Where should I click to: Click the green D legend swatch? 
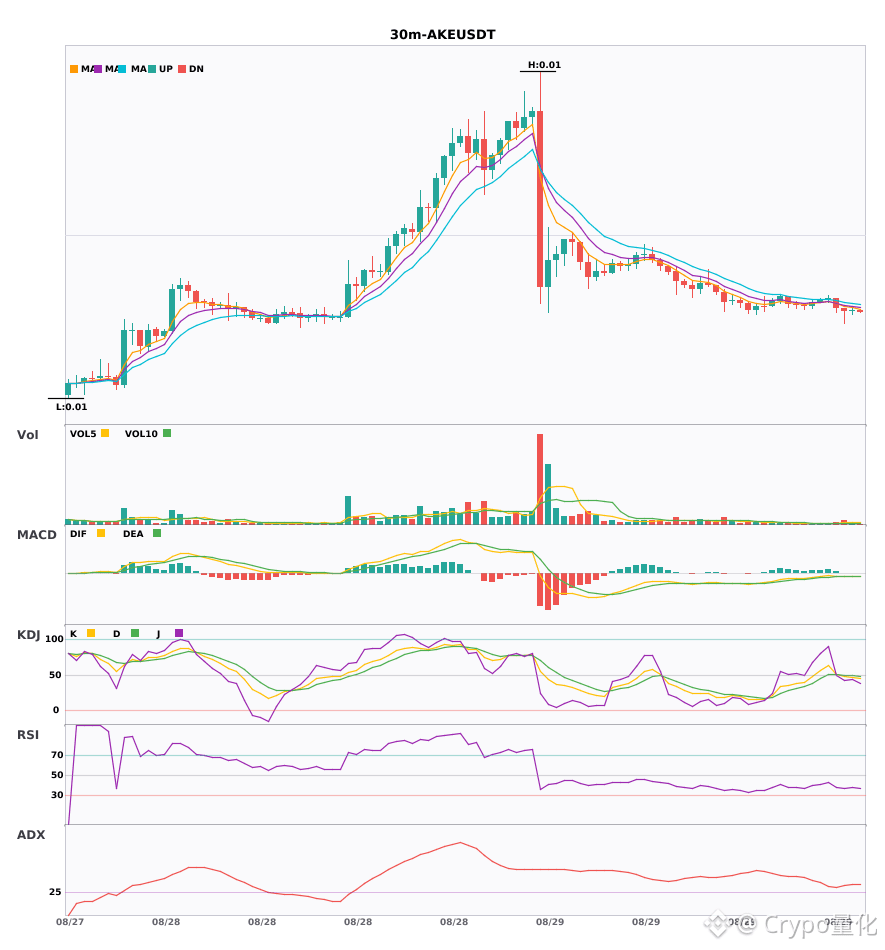pos(135,633)
